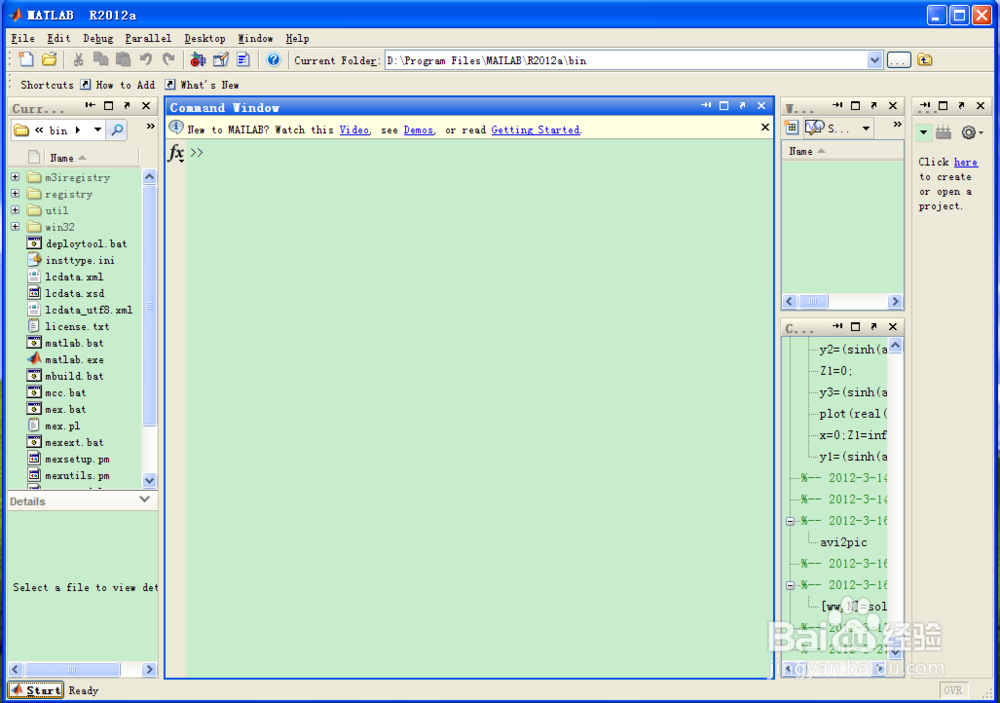Click the Redo arrow icon
This screenshot has height=703, width=1000.
coord(168,59)
